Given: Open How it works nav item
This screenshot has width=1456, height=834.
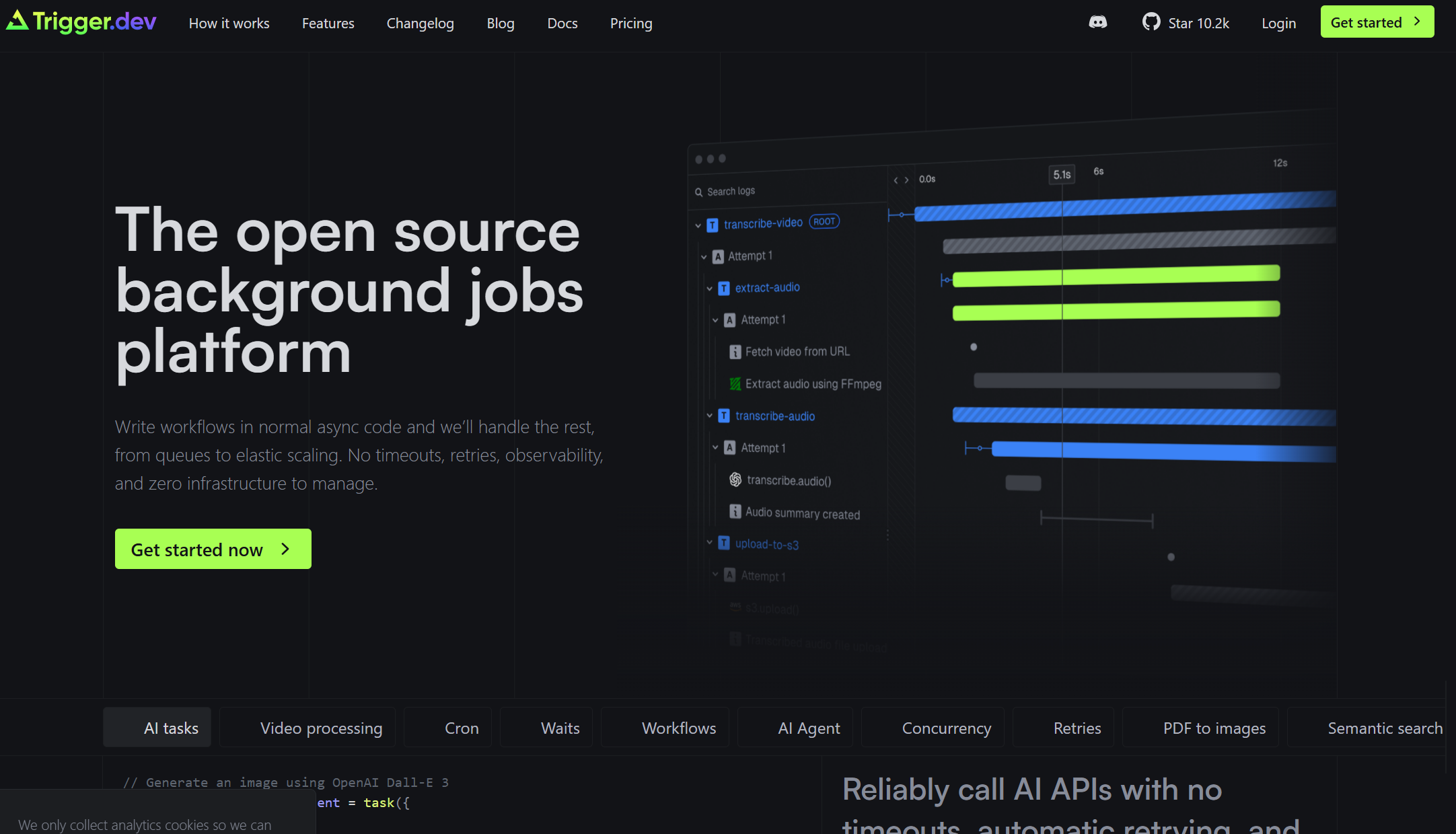Looking at the screenshot, I should (229, 23).
